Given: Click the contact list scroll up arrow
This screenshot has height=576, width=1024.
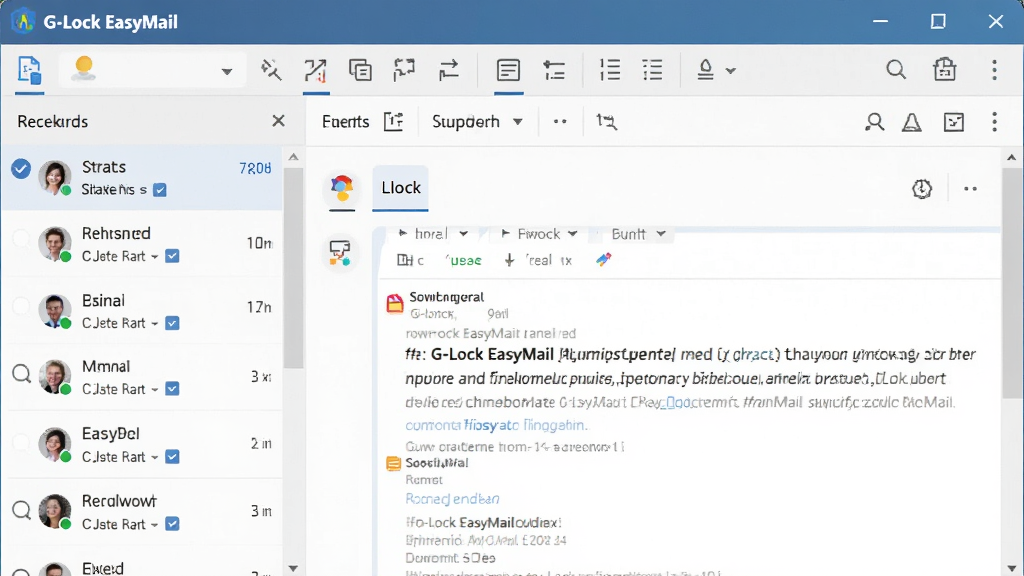Looking at the screenshot, I should pos(293,157).
